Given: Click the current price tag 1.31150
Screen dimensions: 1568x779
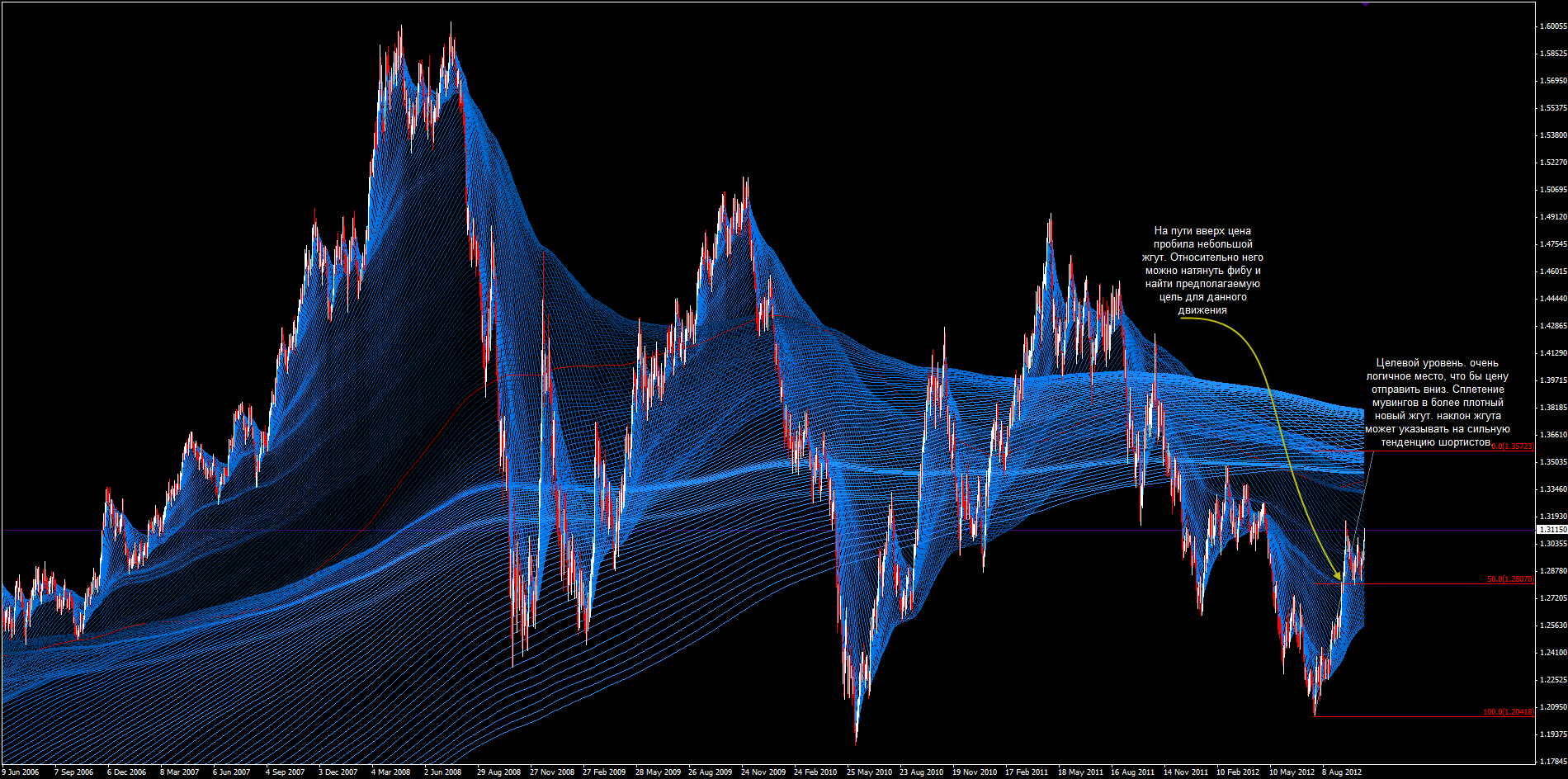Looking at the screenshot, I should (1551, 529).
